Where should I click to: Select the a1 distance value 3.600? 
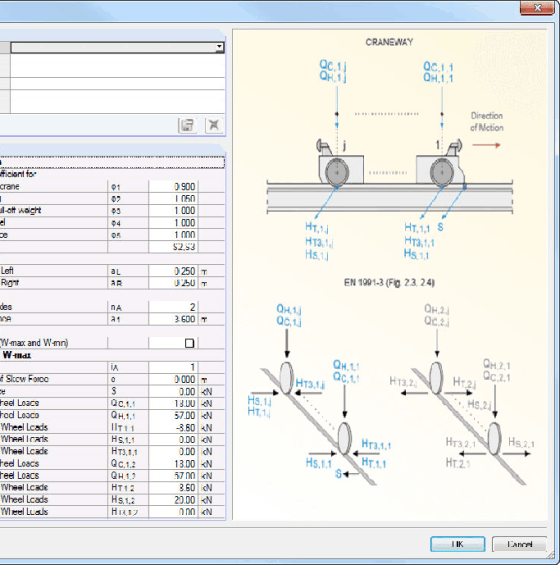173,319
